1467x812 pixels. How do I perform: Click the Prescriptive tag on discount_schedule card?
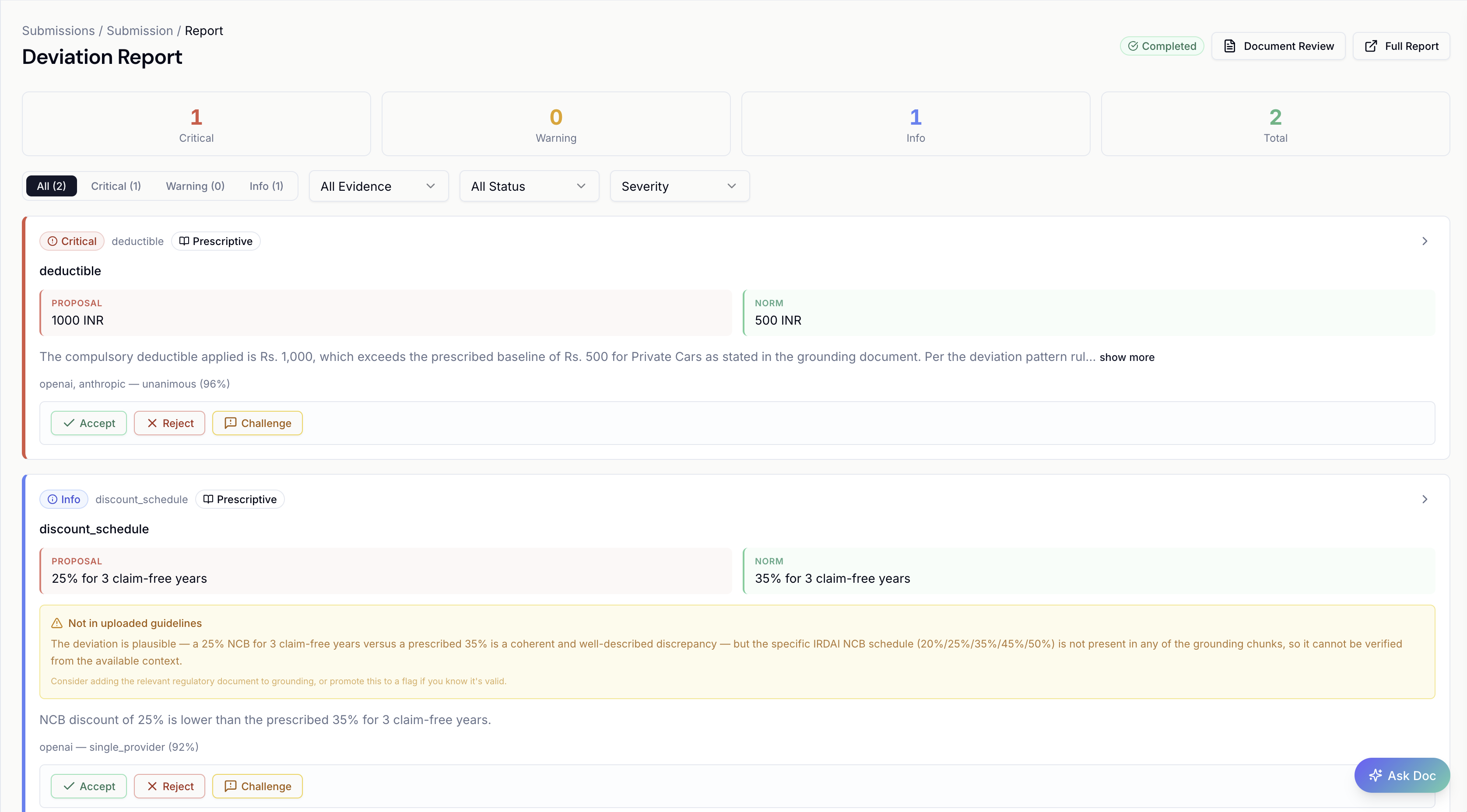240,499
